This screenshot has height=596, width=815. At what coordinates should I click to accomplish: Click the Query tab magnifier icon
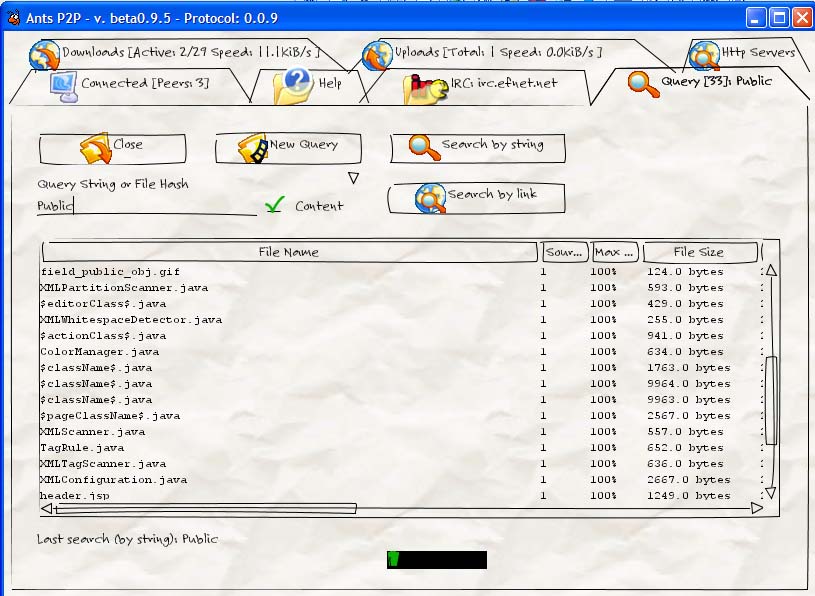643,83
